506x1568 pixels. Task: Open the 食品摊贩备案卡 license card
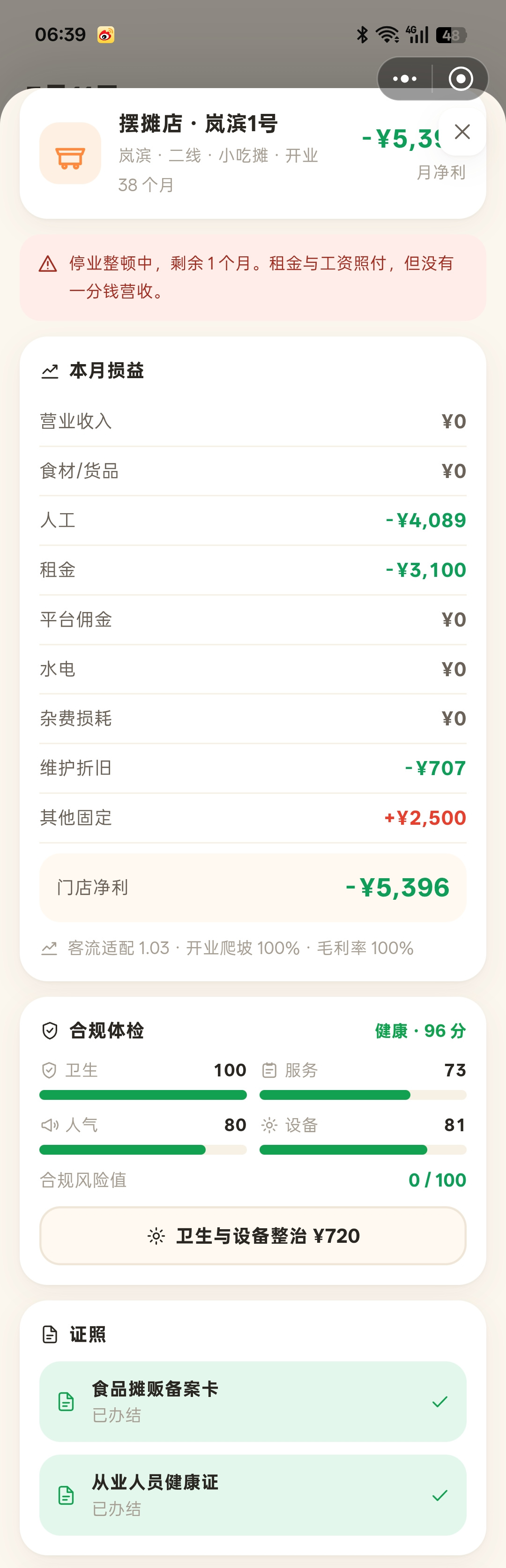pos(253,1401)
